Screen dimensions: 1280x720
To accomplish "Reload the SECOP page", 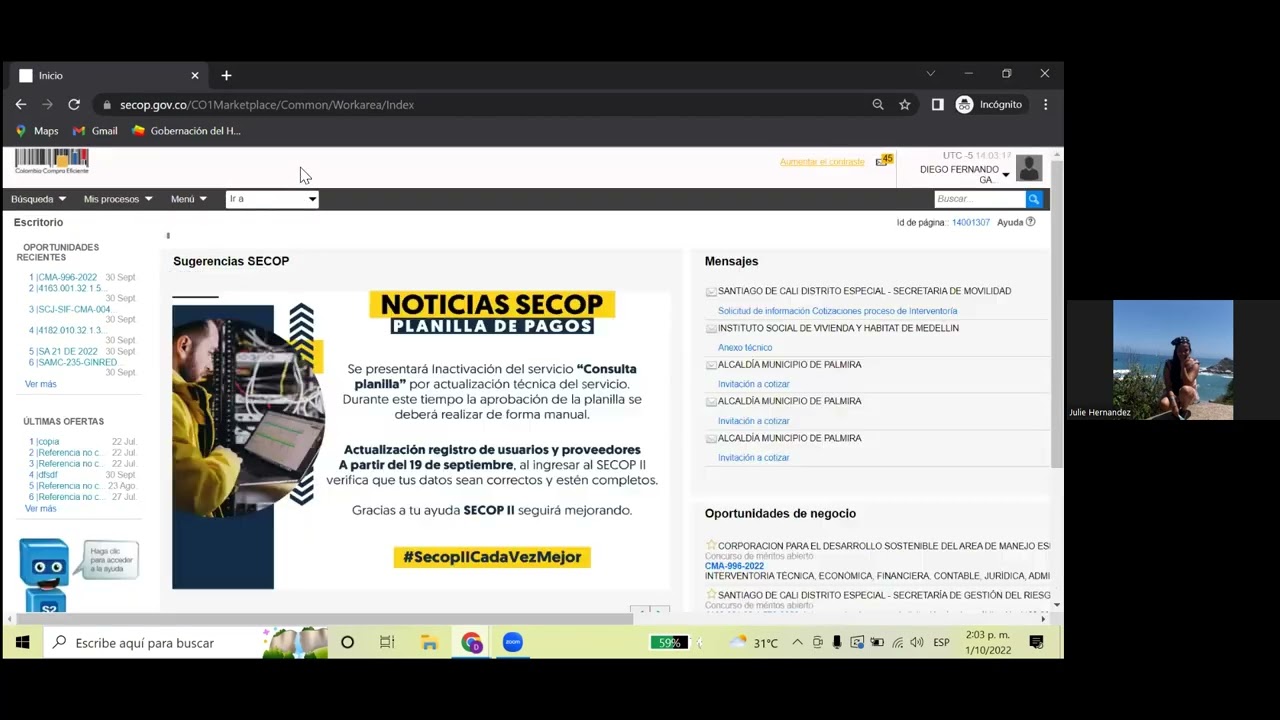I will (74, 104).
